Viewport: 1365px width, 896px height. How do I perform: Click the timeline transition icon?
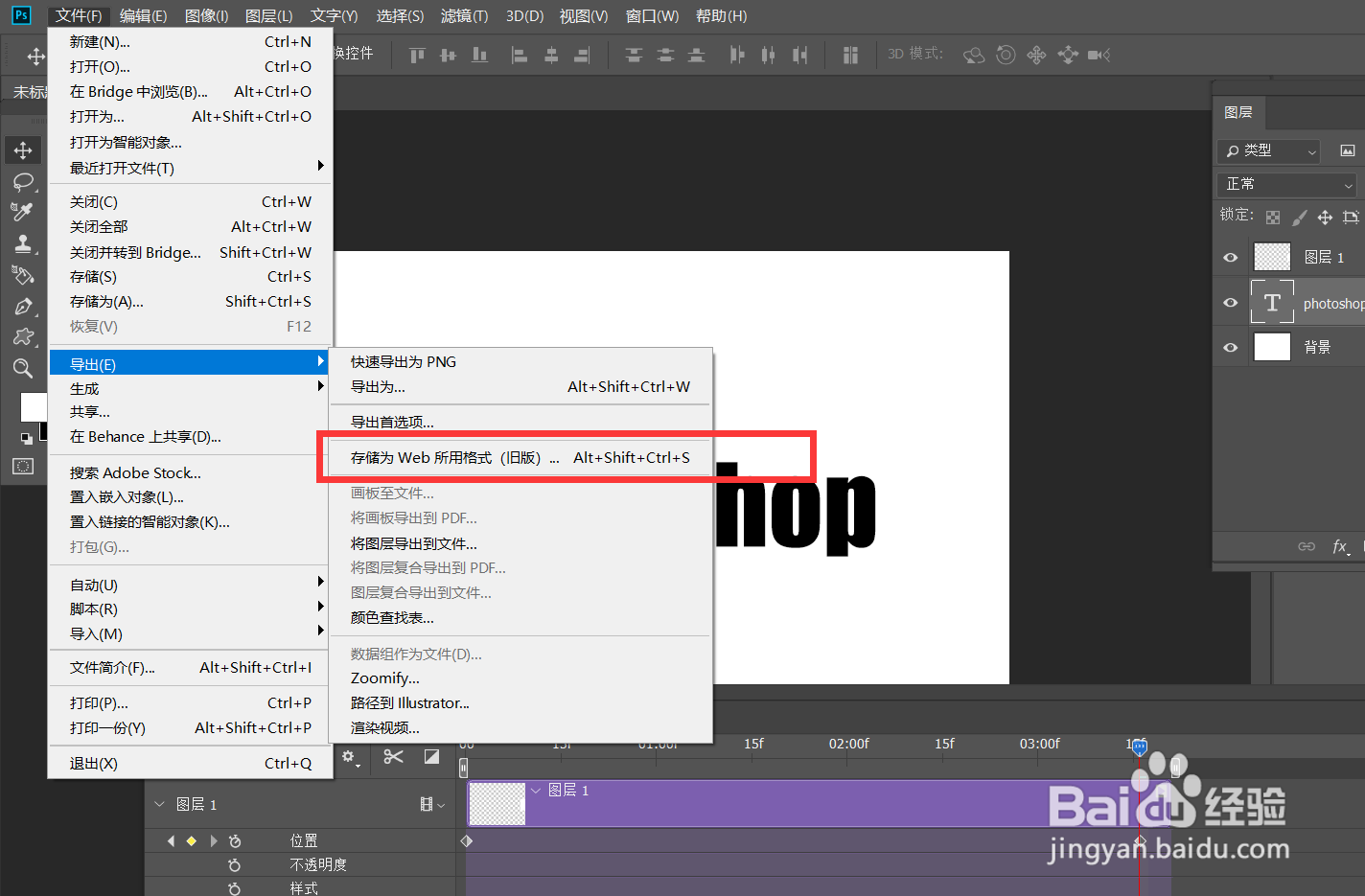point(431,757)
